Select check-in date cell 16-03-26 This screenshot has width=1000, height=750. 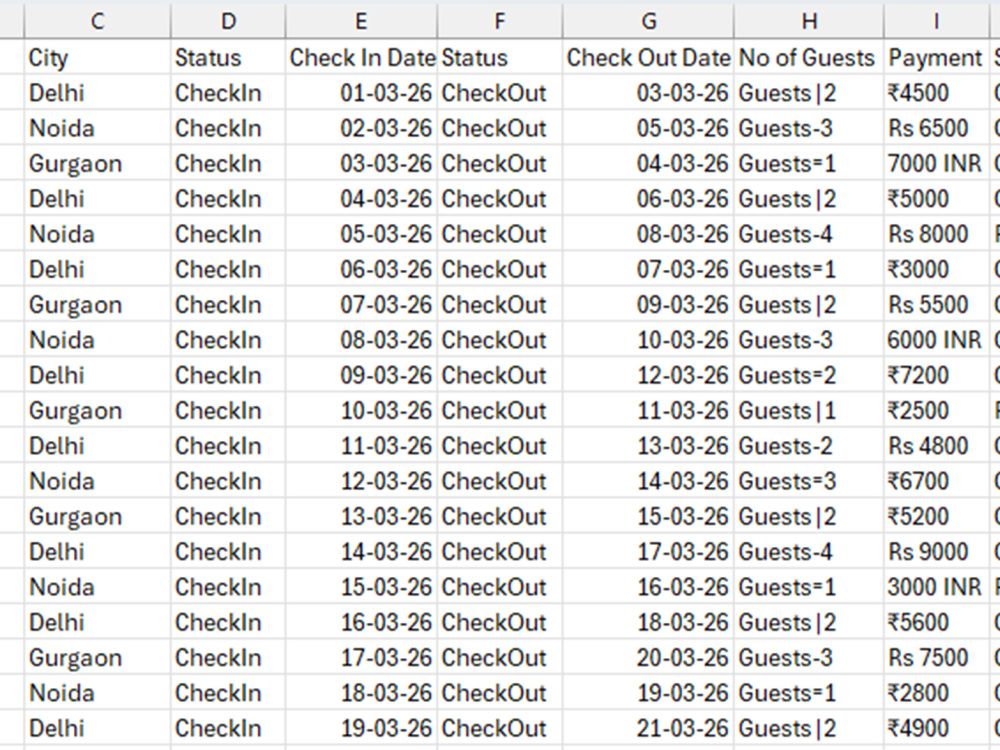tap(361, 622)
